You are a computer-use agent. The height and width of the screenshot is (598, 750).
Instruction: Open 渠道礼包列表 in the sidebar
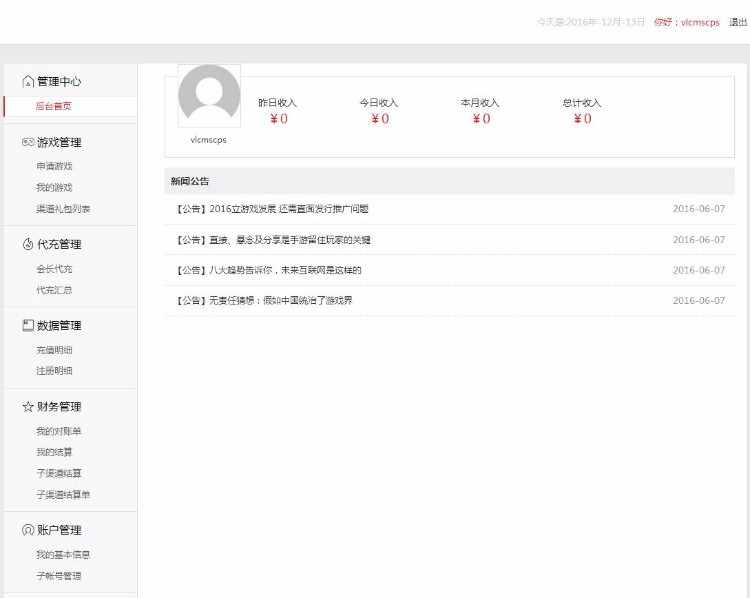tap(63, 209)
